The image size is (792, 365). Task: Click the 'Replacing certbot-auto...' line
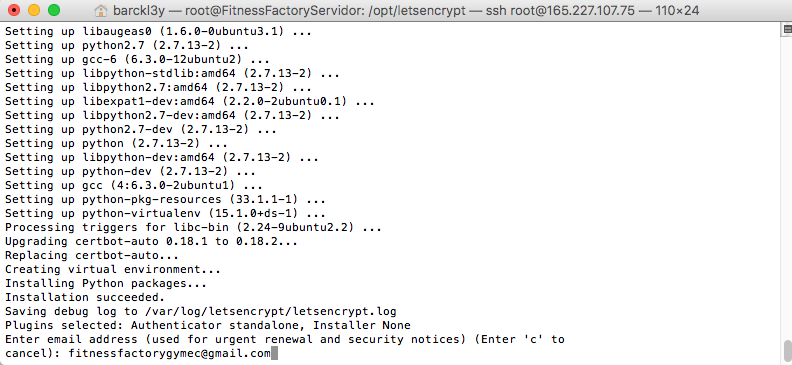tap(92, 255)
